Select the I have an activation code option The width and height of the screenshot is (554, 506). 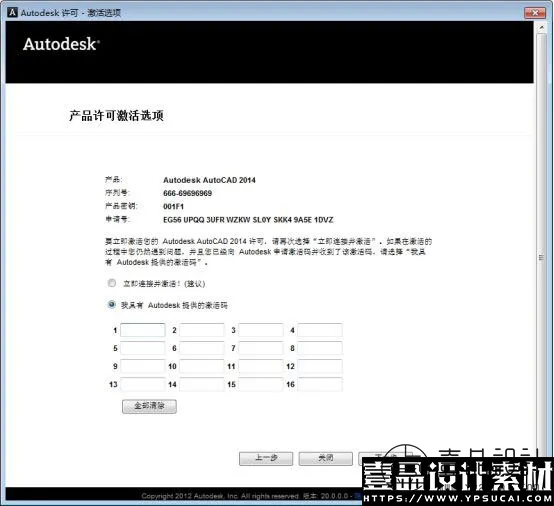click(112, 304)
